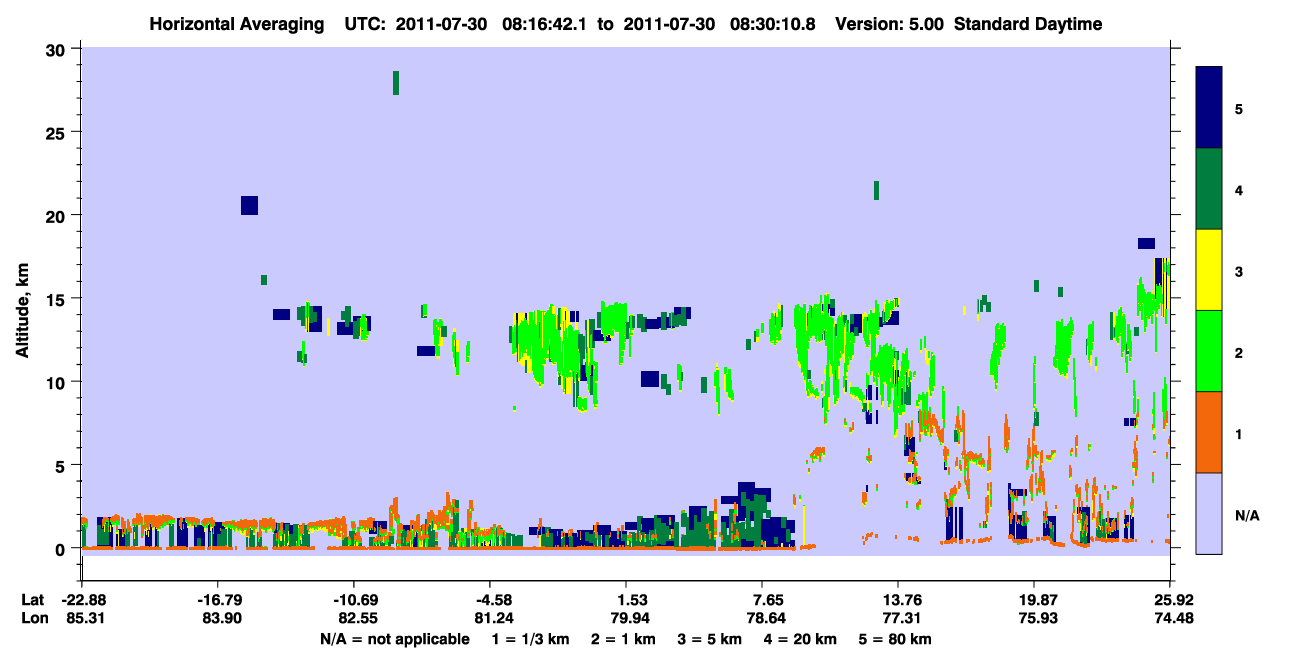
Task: Click the end time '08:30:10.8'
Action: click(x=772, y=24)
